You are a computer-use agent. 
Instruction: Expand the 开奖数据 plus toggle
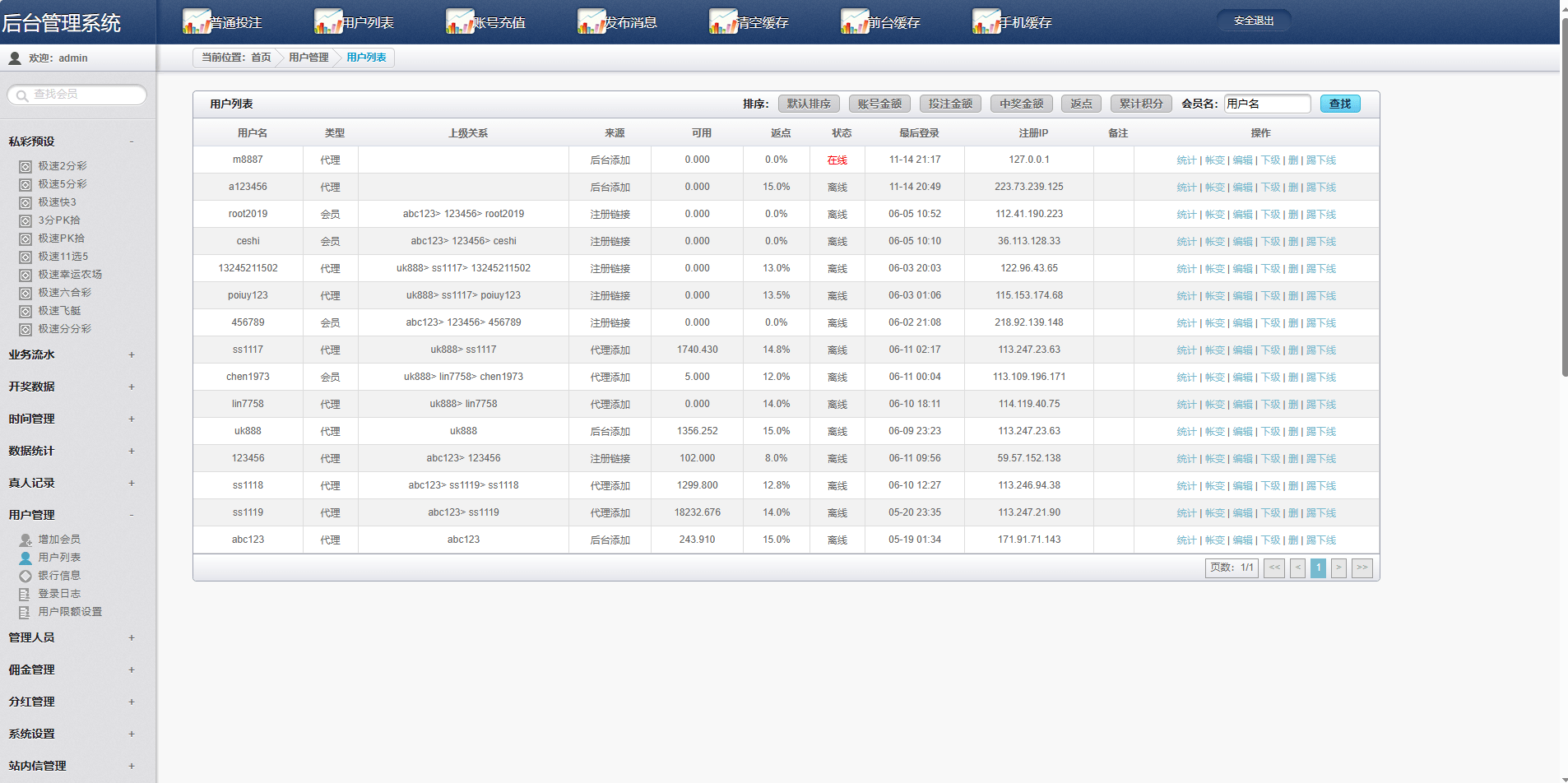[131, 387]
